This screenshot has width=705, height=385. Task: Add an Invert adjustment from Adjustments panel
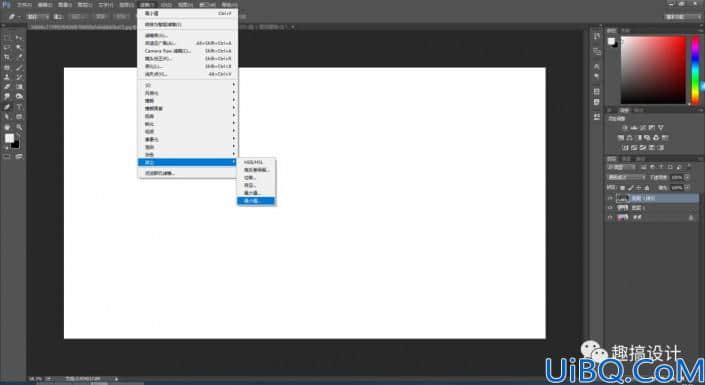pyautogui.click(x=626, y=148)
